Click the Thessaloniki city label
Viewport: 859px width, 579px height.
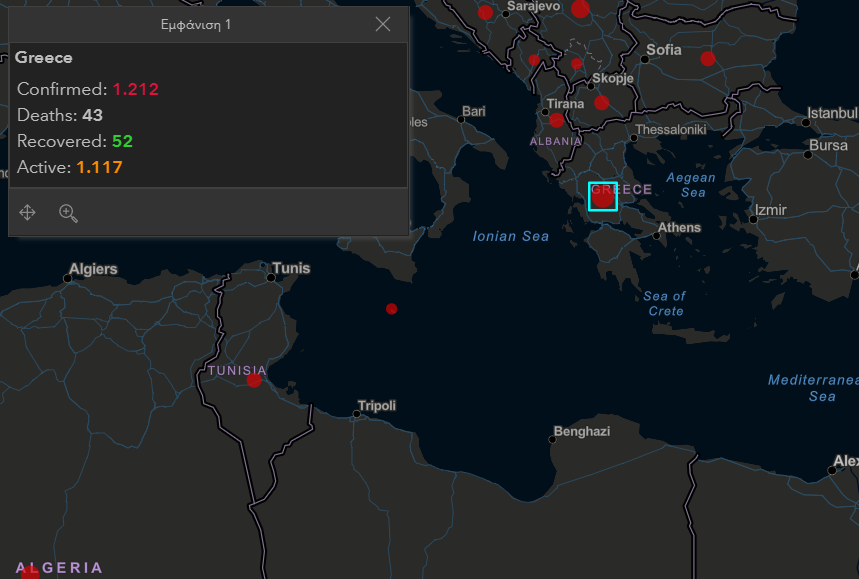(671, 130)
